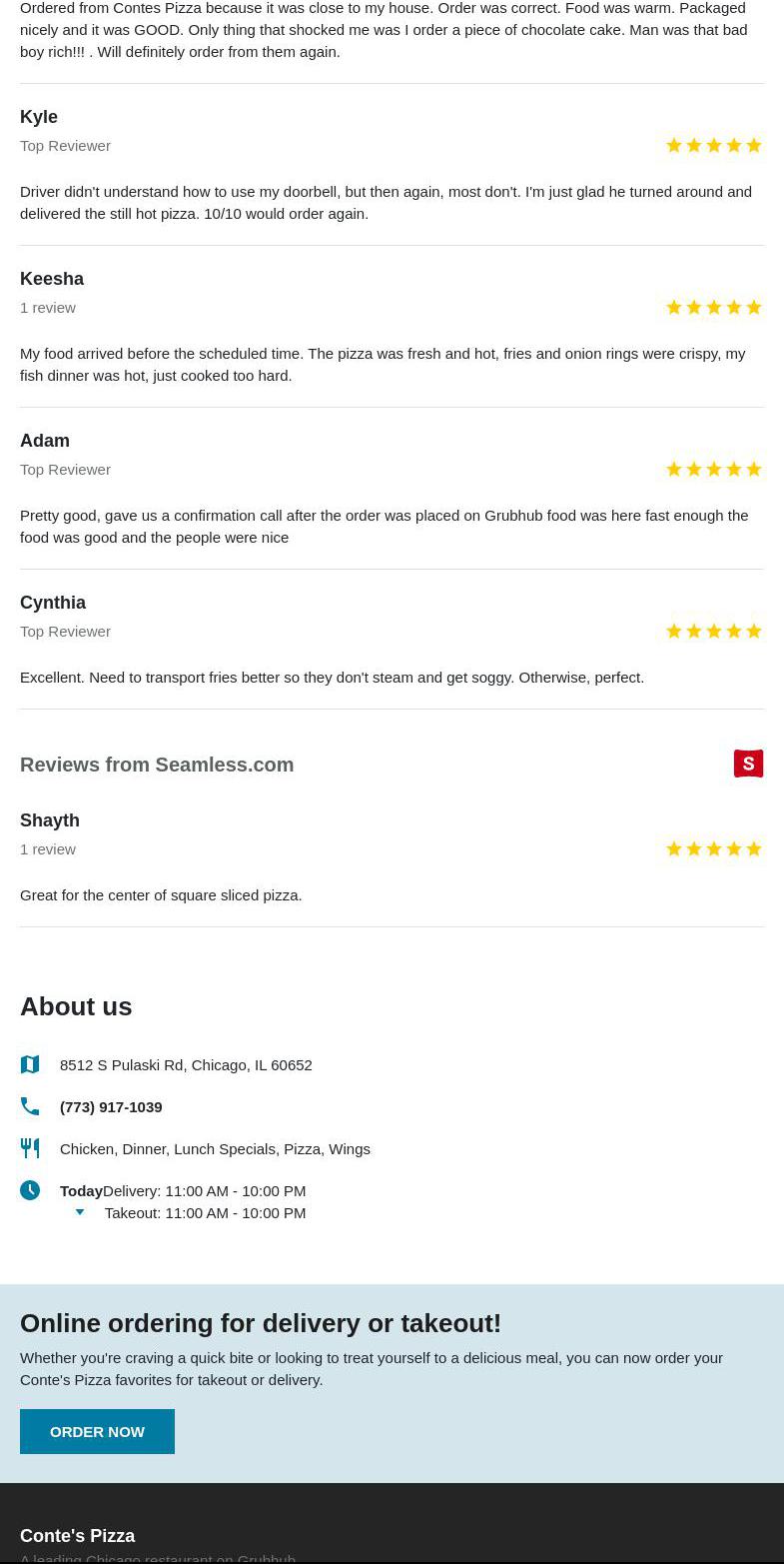The width and height of the screenshot is (784, 1564).
Task: Click Kyle's five-star rating
Action: 713,146
